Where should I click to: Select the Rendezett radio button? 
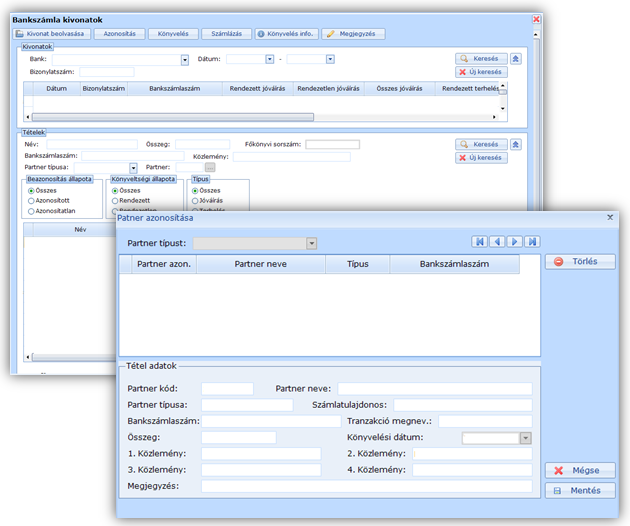(115, 201)
